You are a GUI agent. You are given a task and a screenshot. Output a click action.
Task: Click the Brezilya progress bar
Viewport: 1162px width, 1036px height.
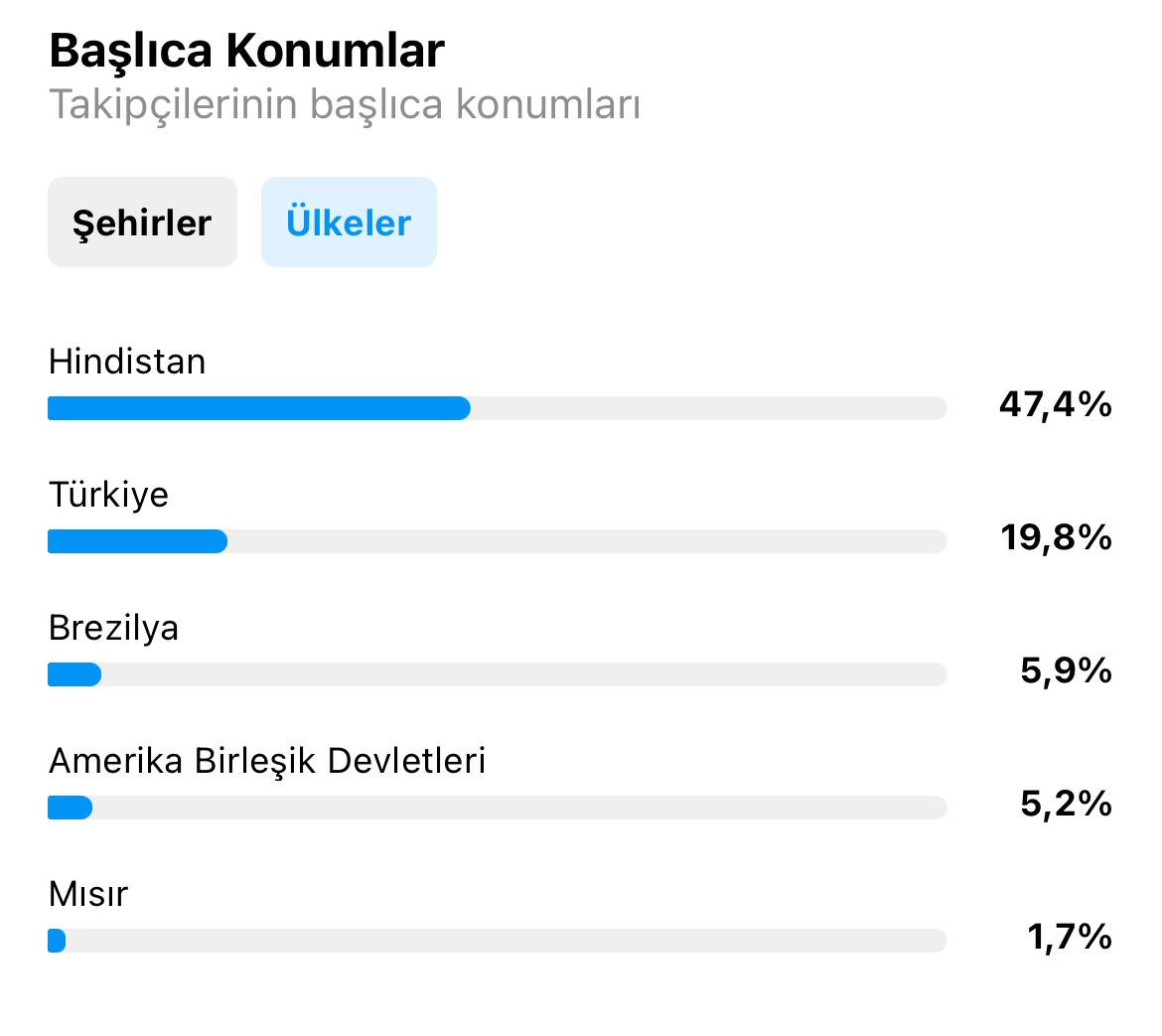pyautogui.click(x=498, y=674)
